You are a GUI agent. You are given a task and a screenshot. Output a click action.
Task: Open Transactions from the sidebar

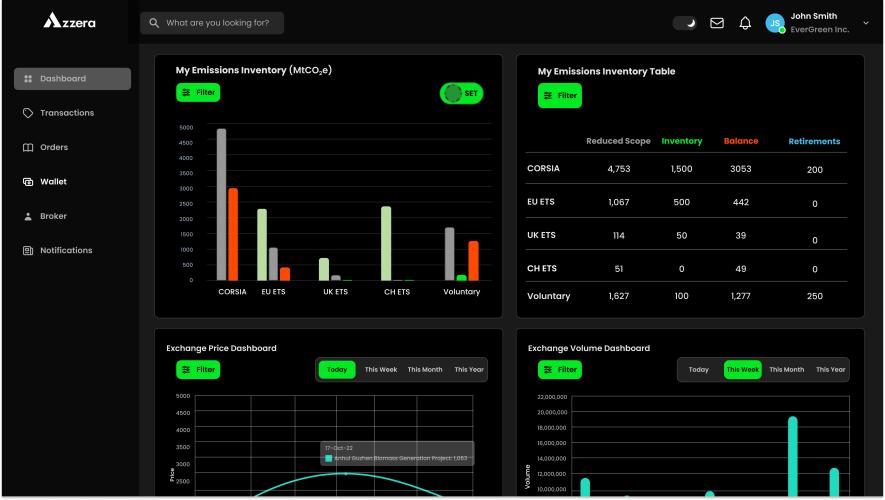(x=66, y=113)
